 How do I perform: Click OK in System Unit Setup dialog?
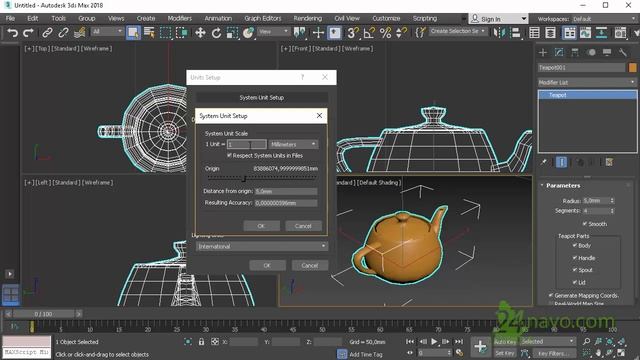pyautogui.click(x=262, y=226)
